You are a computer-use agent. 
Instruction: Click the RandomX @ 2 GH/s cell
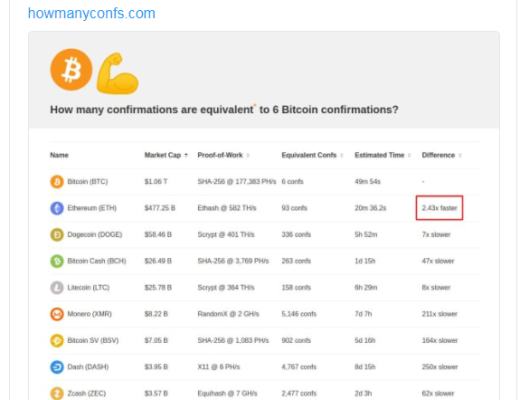click(228, 314)
